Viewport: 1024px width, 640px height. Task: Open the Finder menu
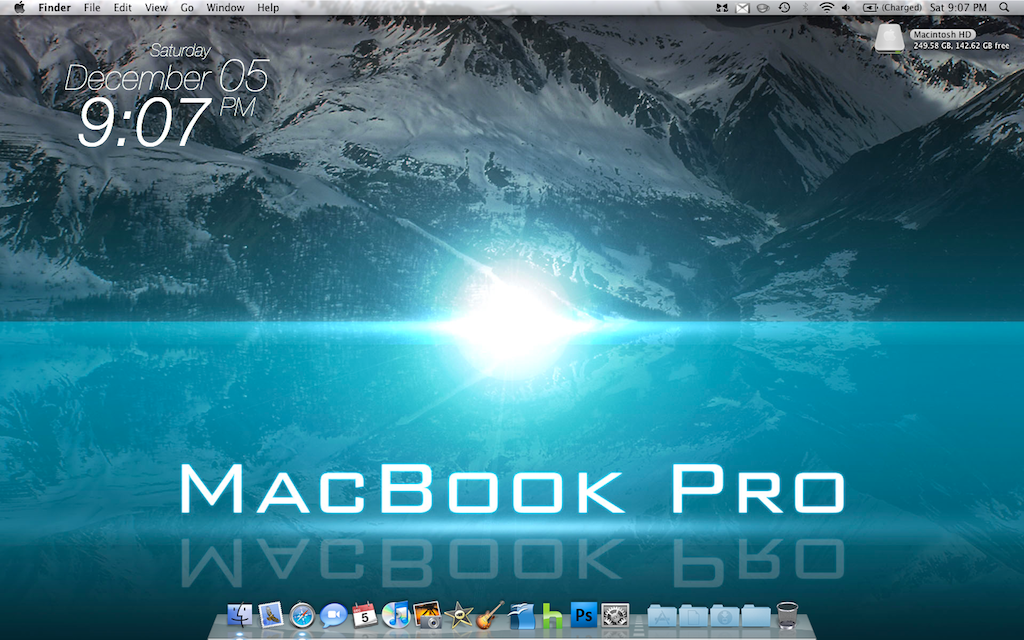tap(54, 8)
